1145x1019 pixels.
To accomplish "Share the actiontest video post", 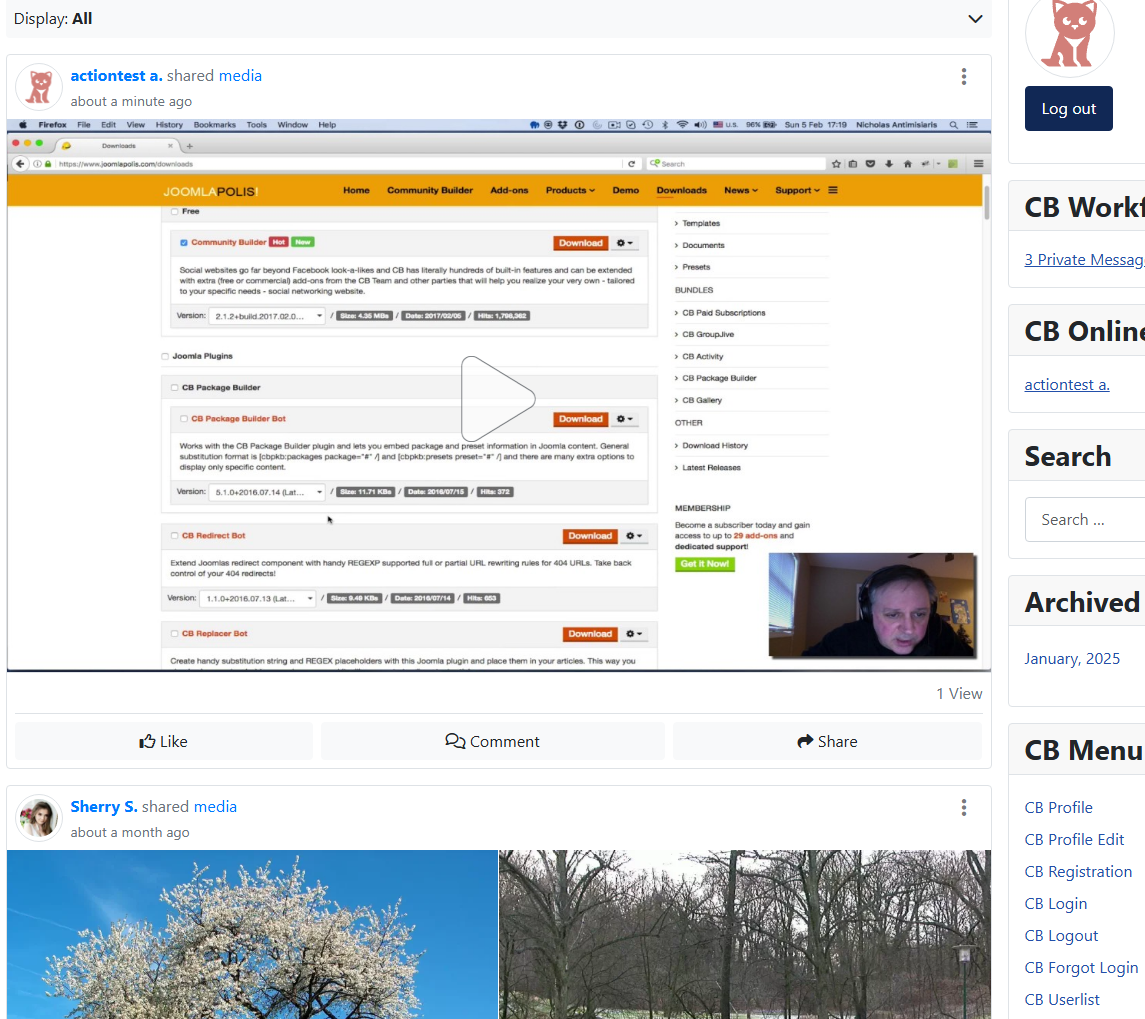I will click(x=827, y=741).
